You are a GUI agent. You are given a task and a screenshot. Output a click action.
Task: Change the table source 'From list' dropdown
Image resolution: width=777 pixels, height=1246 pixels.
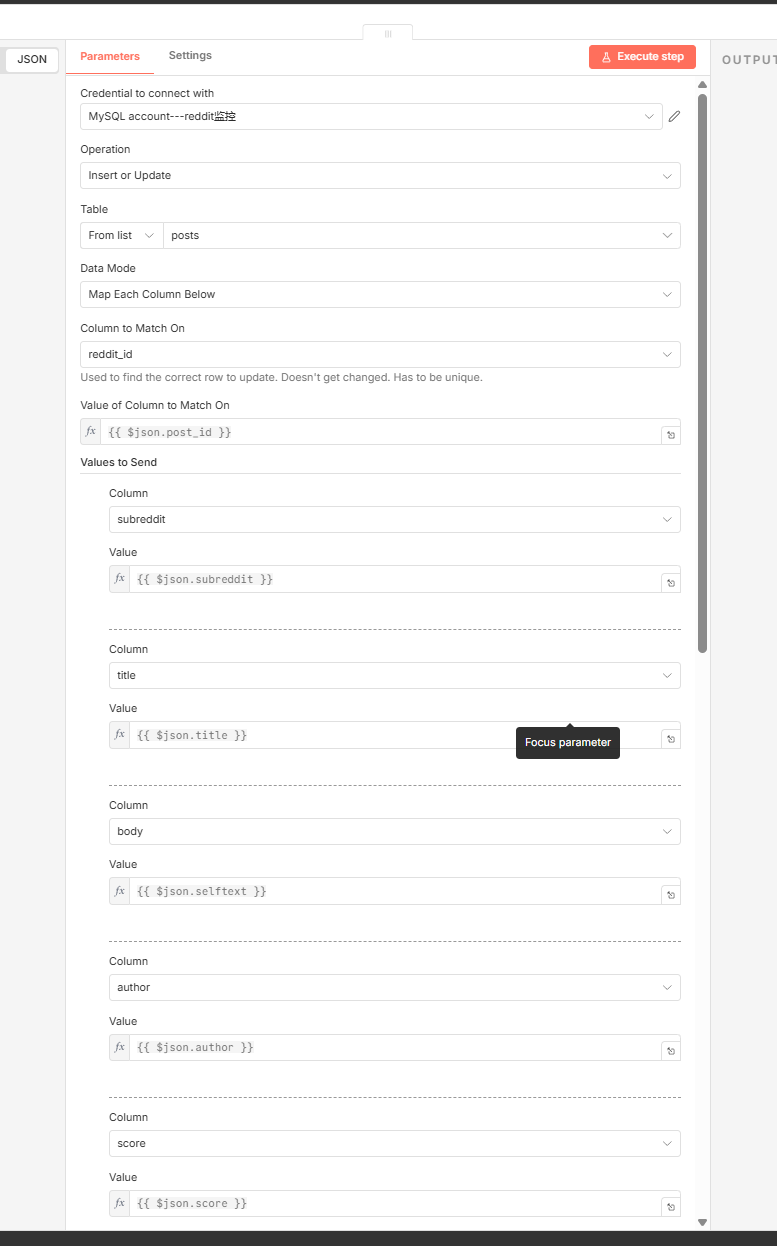[x=121, y=236]
